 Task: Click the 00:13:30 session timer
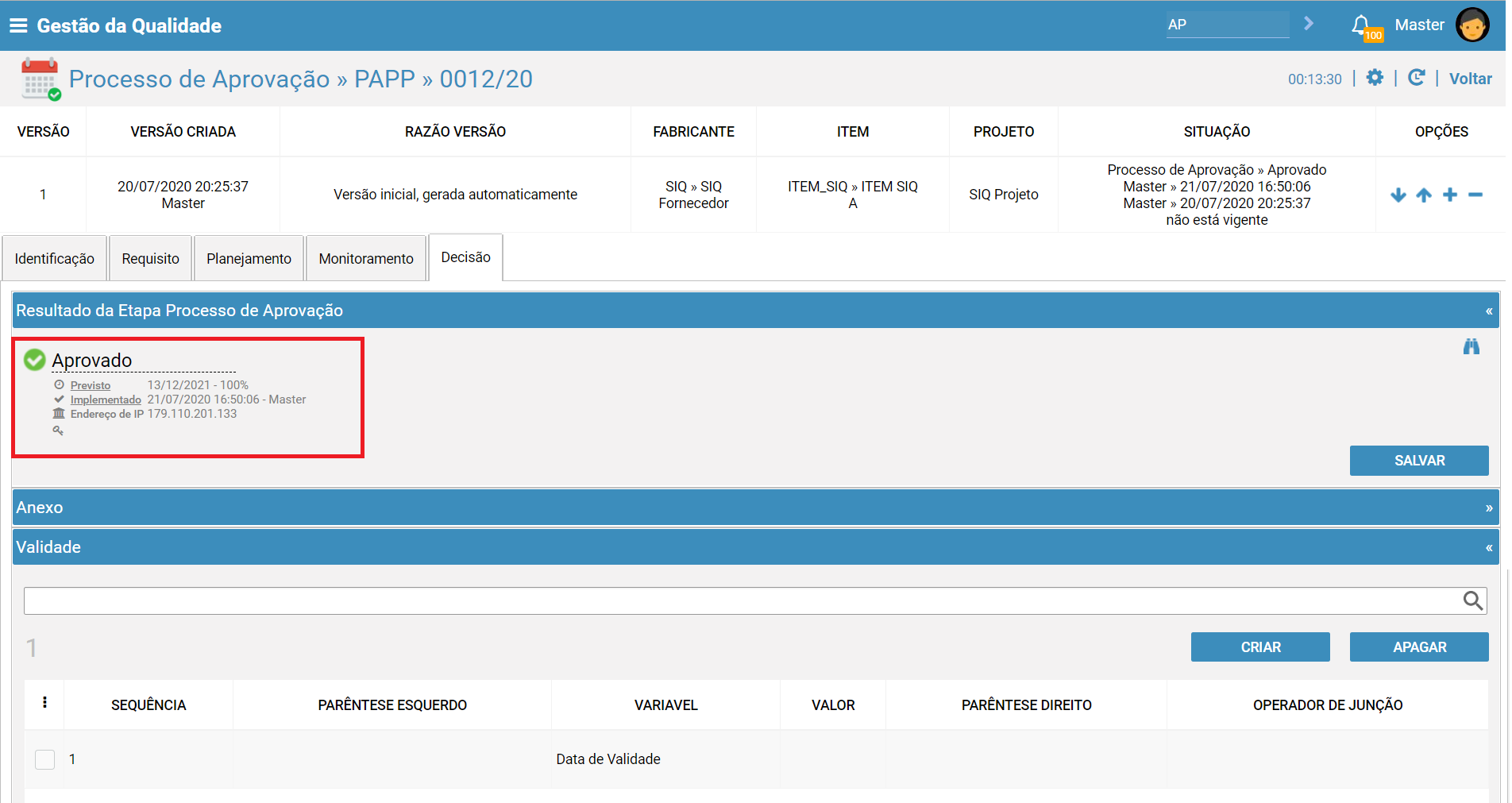pyautogui.click(x=1314, y=79)
